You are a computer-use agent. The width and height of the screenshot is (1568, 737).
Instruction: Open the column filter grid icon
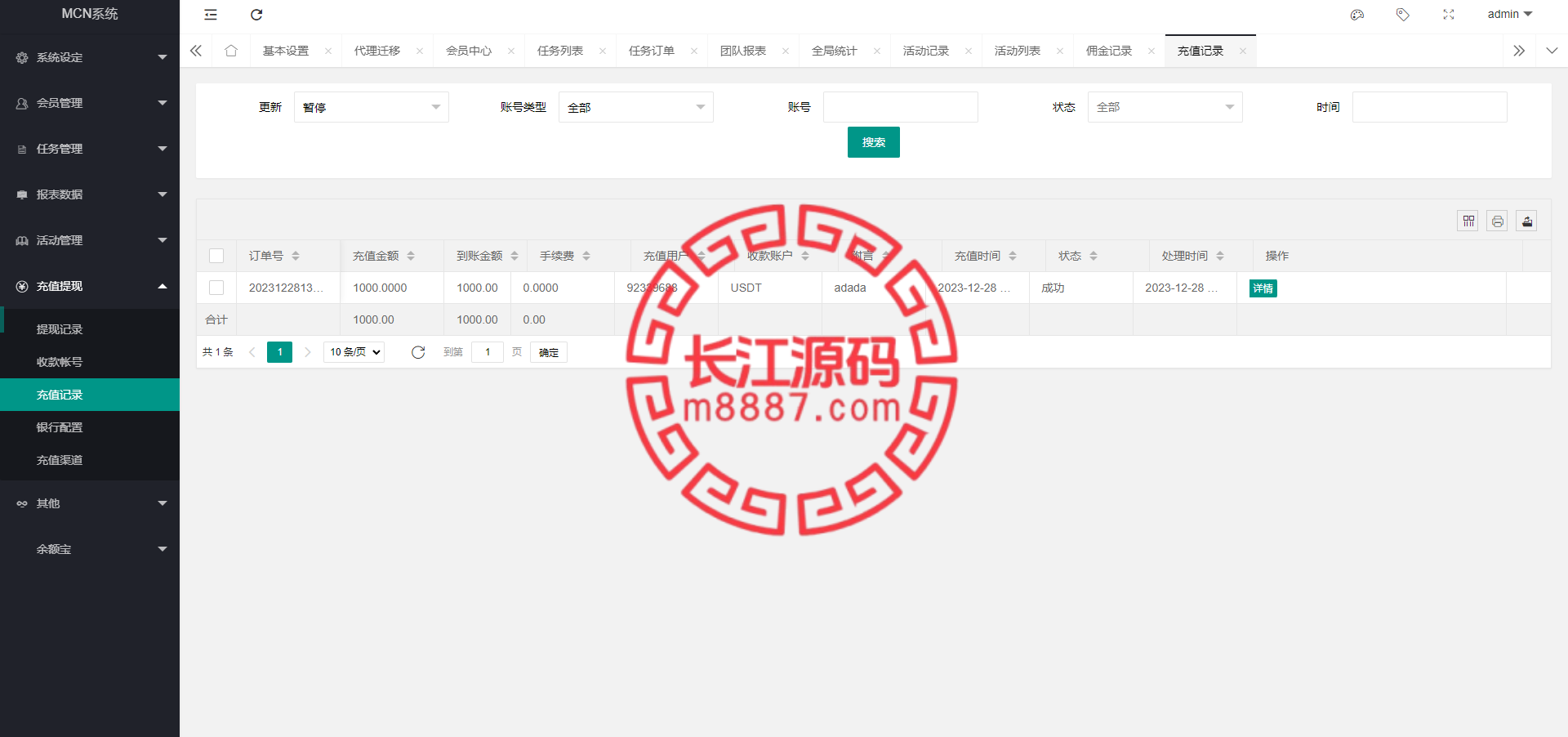tap(1468, 221)
